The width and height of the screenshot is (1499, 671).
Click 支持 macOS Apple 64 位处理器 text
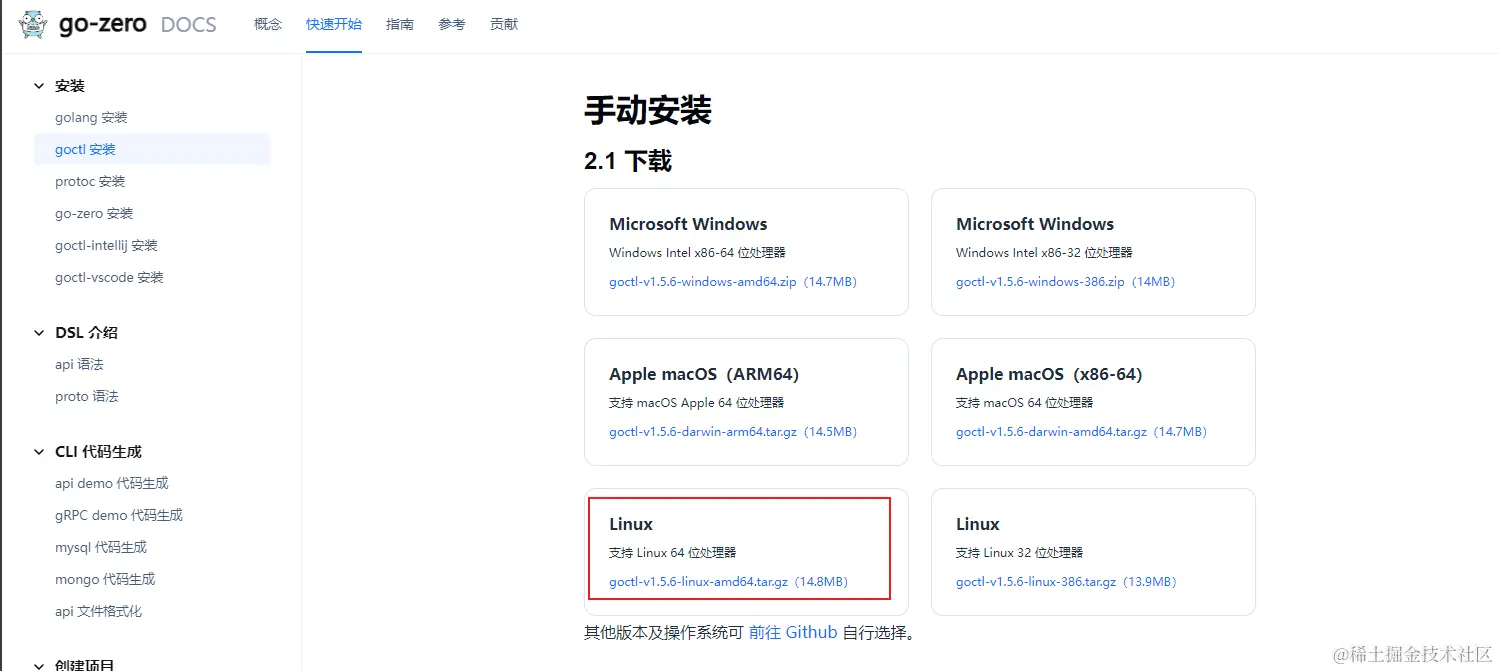point(696,403)
